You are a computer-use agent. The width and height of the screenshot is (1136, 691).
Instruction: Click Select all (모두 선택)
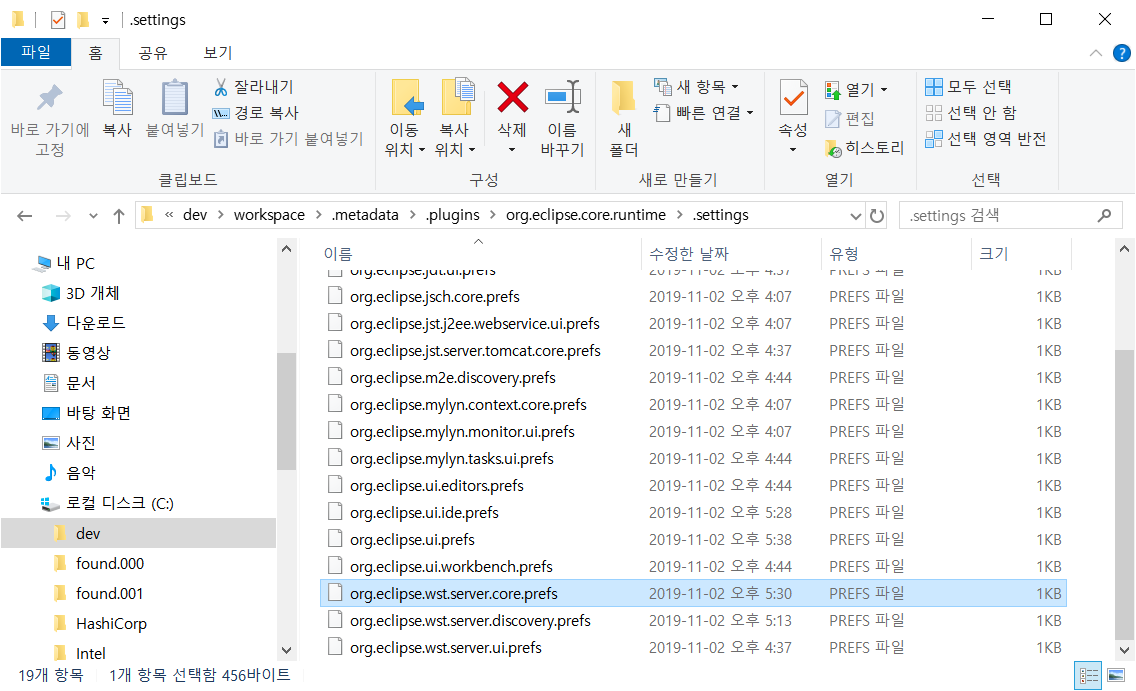(968, 87)
